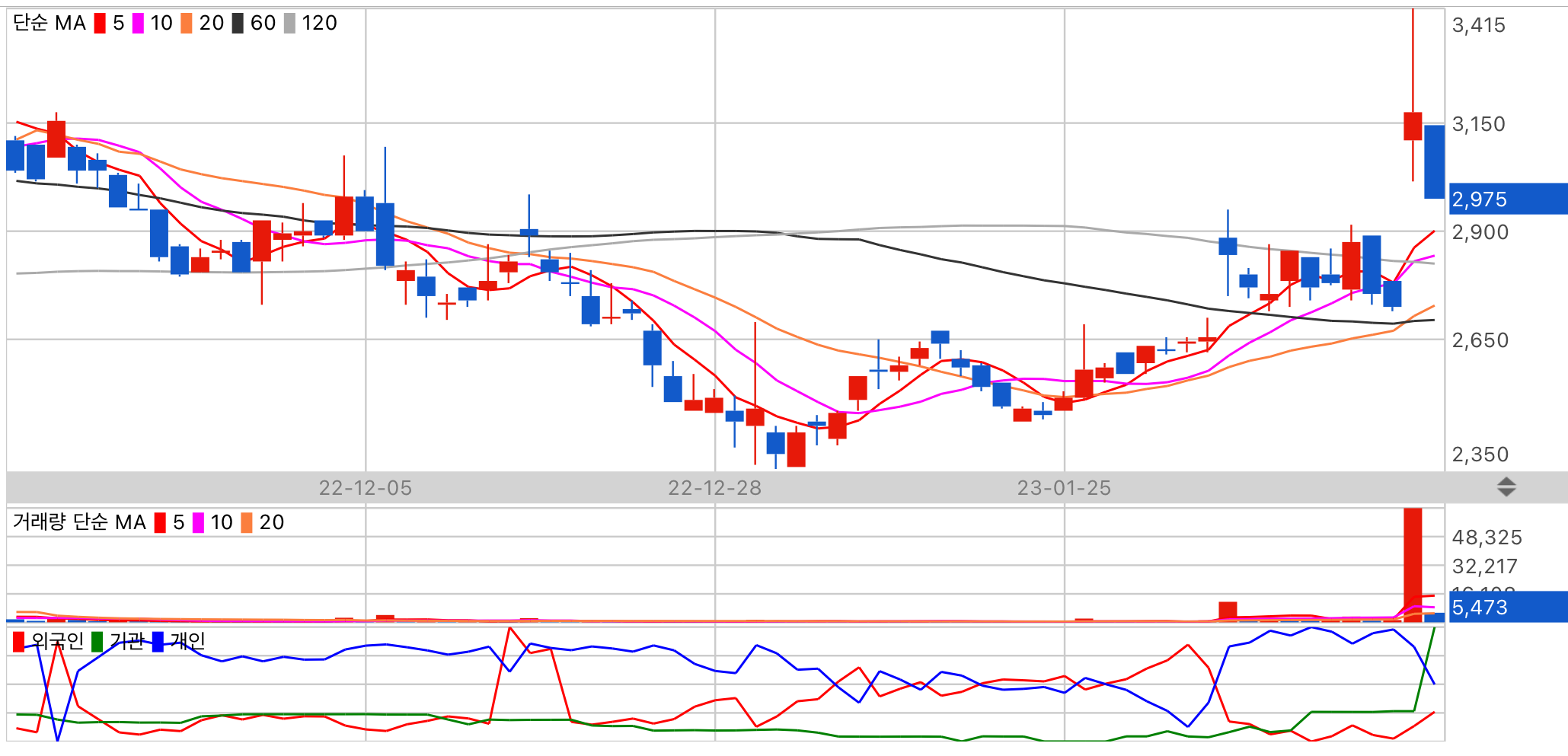Click the current volume tag 5,473
The image size is (1568, 756).
click(1508, 607)
